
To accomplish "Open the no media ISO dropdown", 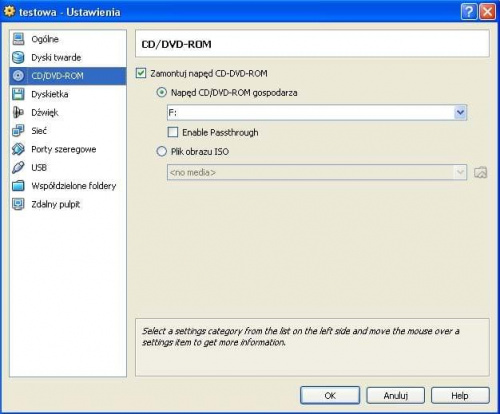I will 317,172.
